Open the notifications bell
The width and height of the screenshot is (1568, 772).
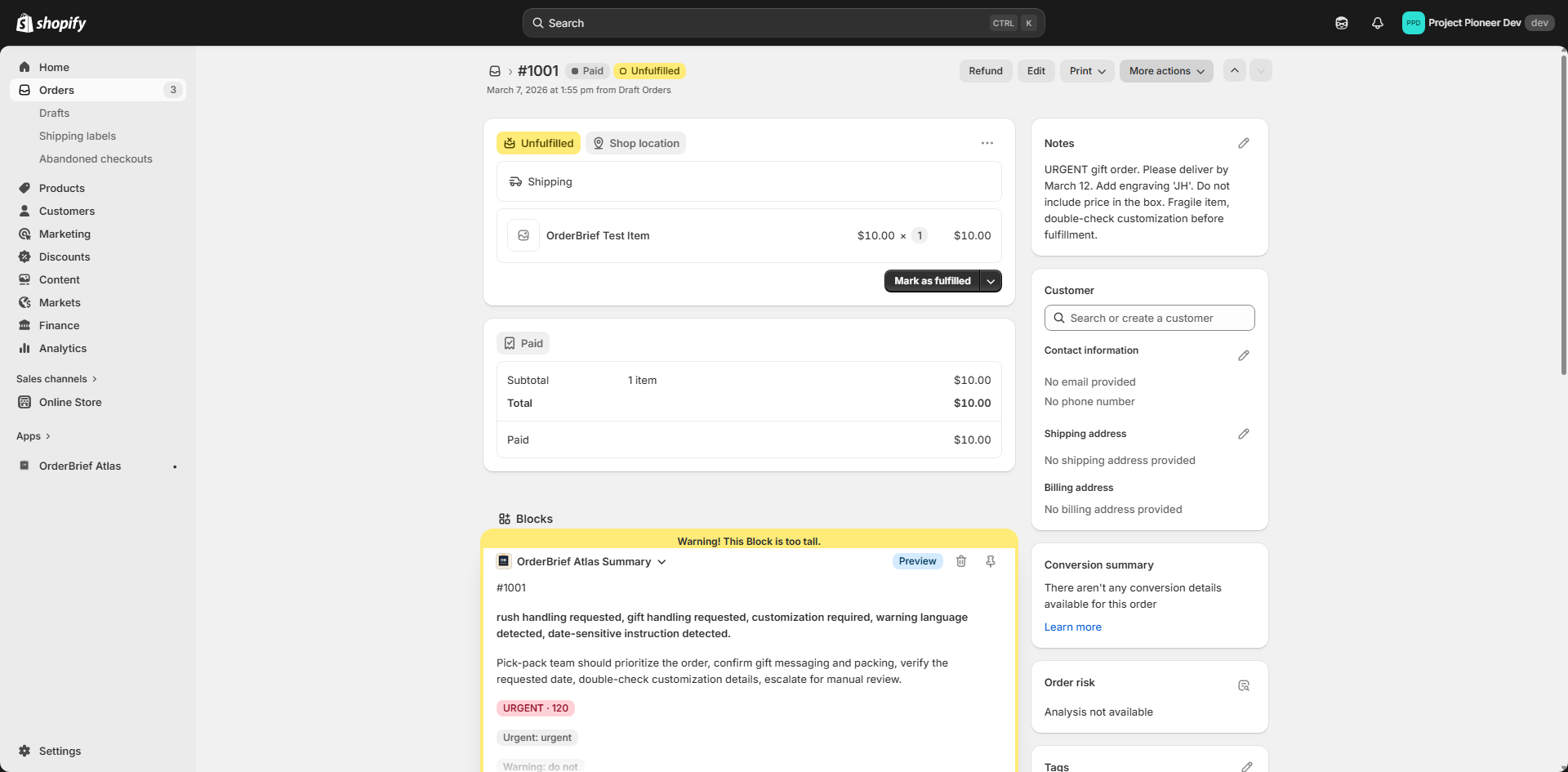coord(1378,23)
